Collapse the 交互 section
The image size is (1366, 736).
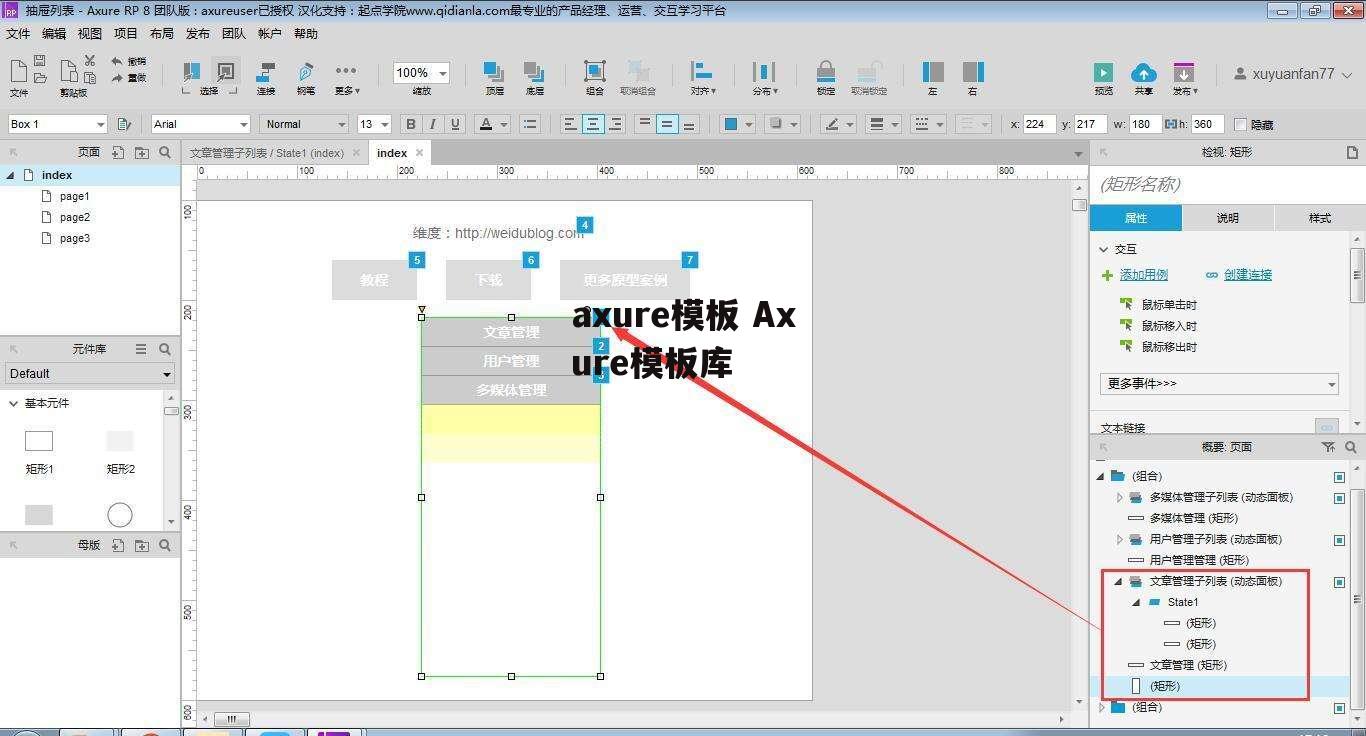point(1104,249)
